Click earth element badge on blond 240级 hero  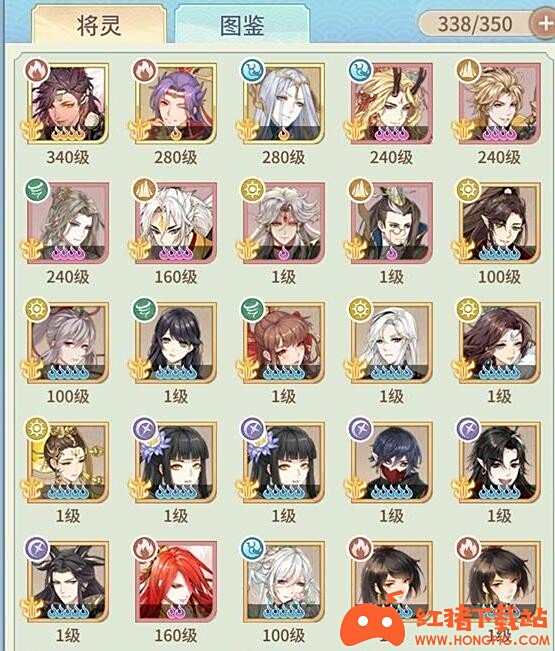(468, 70)
